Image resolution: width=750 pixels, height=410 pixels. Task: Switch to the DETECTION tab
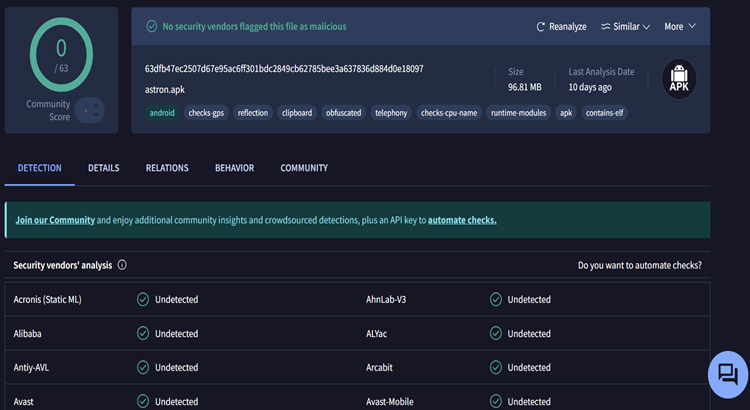point(40,168)
